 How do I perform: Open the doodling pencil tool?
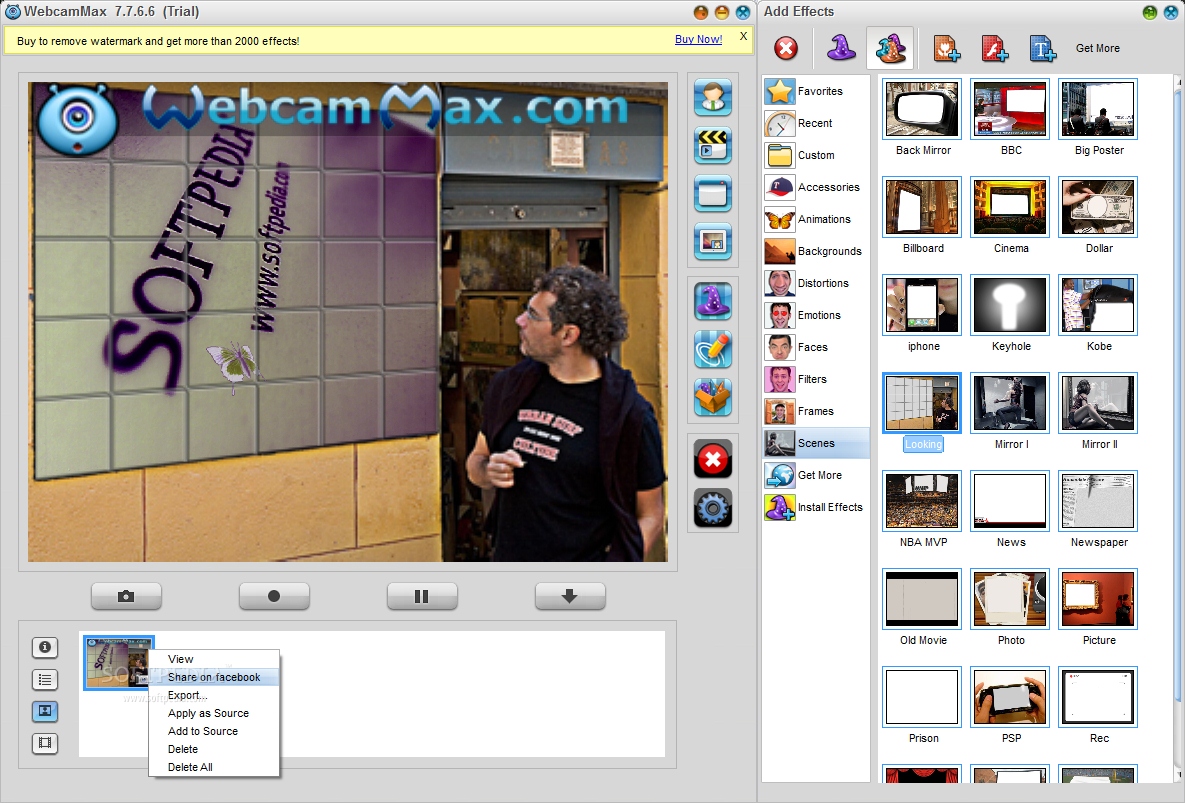point(713,349)
